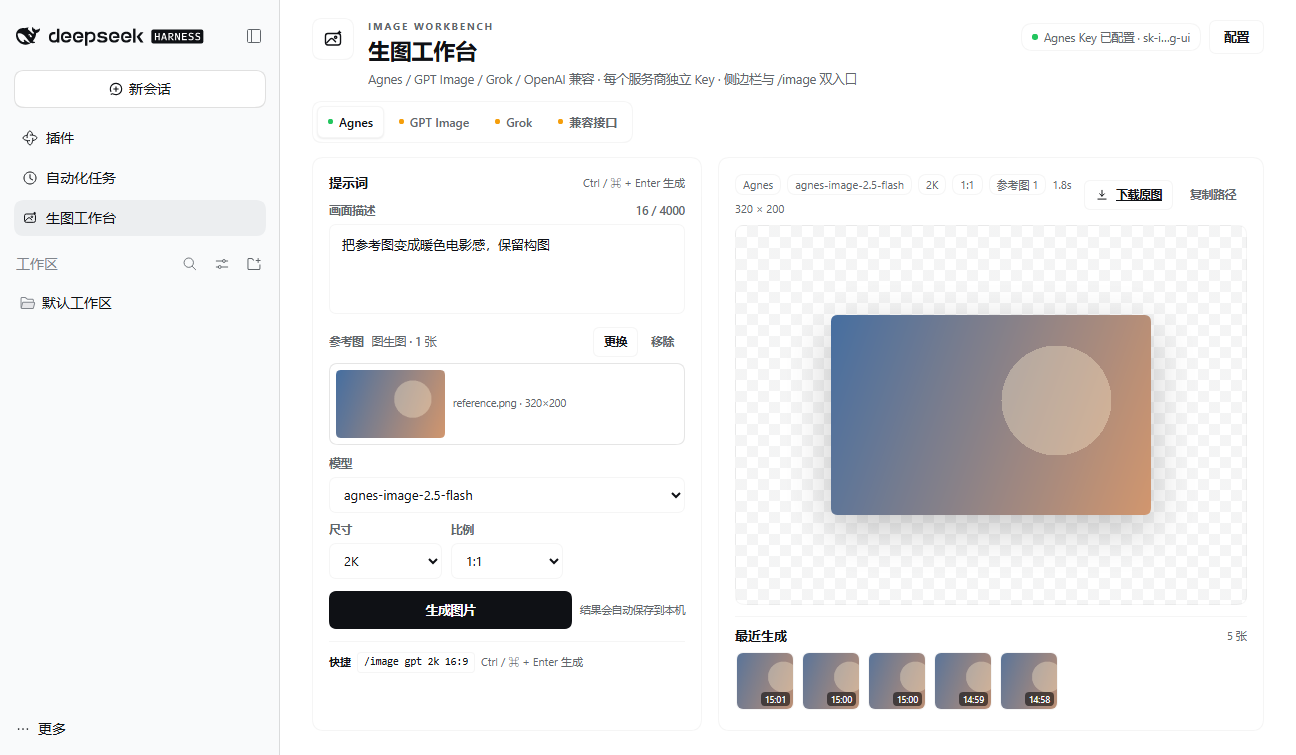Click the download arrow icon

click(x=1102, y=195)
